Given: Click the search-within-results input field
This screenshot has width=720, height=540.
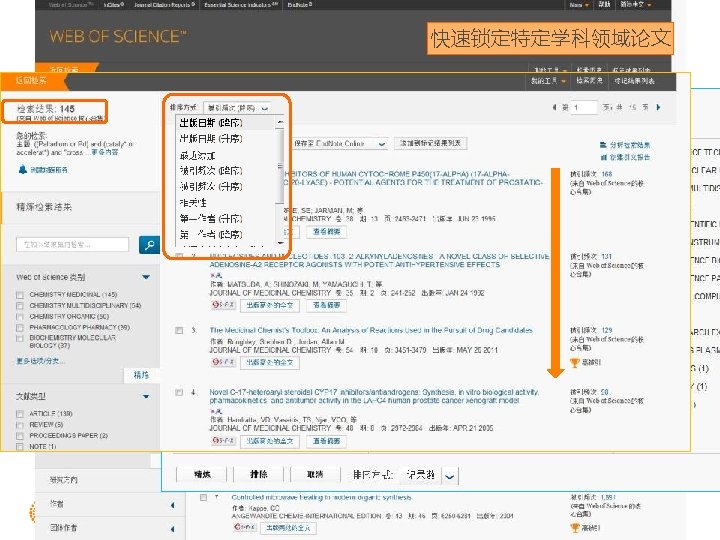Looking at the screenshot, I should pos(73,245).
